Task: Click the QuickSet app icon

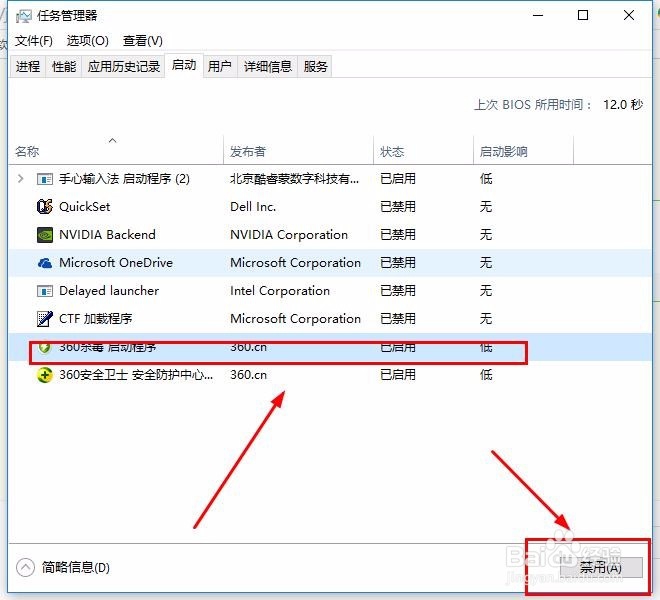Action: pos(45,207)
